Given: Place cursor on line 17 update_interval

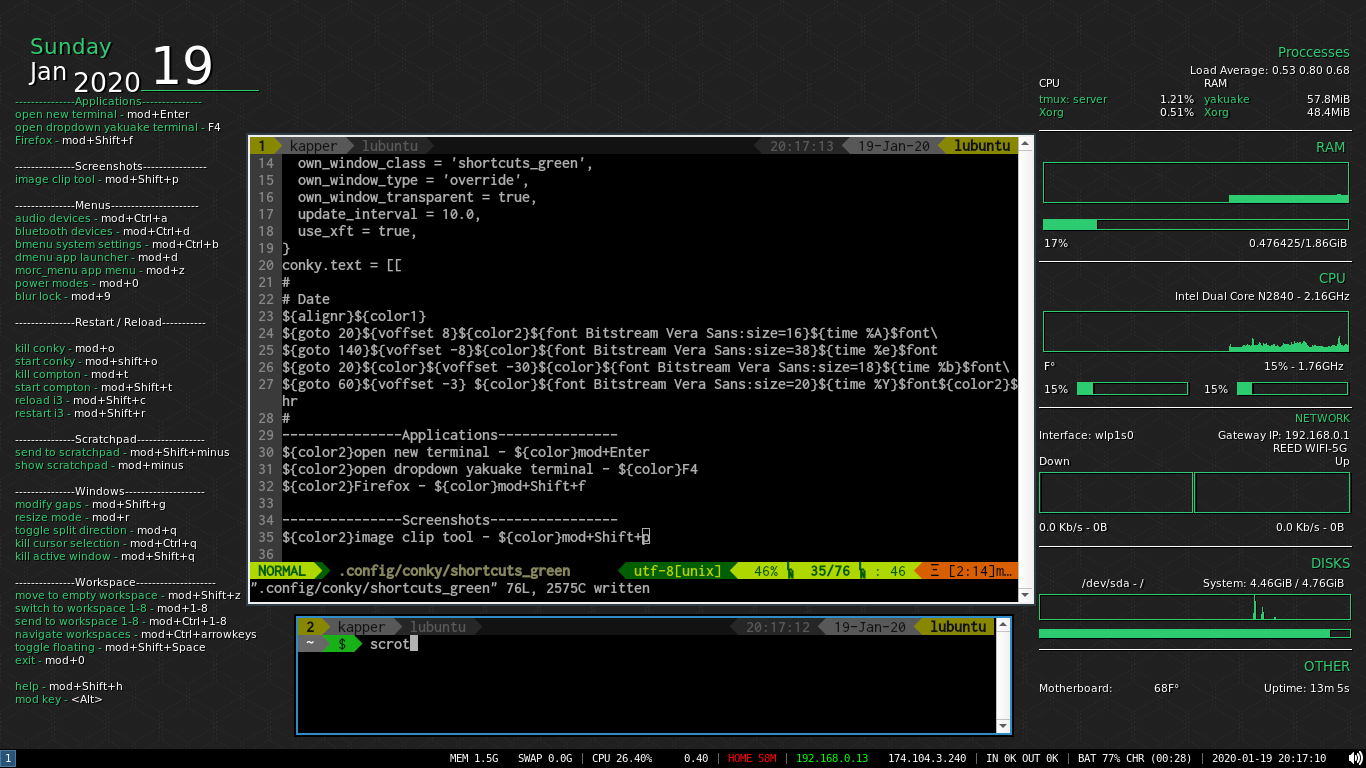Looking at the screenshot, I should coord(389,214).
